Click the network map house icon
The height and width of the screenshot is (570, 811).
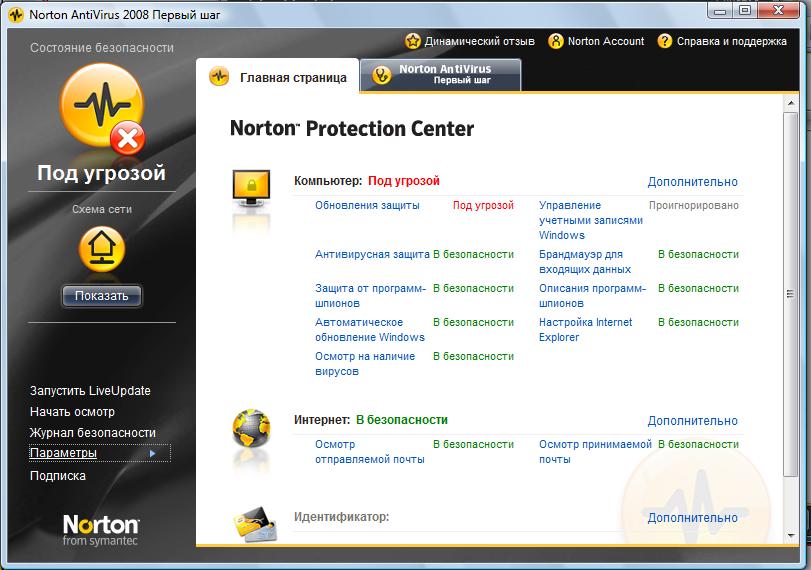(102, 249)
